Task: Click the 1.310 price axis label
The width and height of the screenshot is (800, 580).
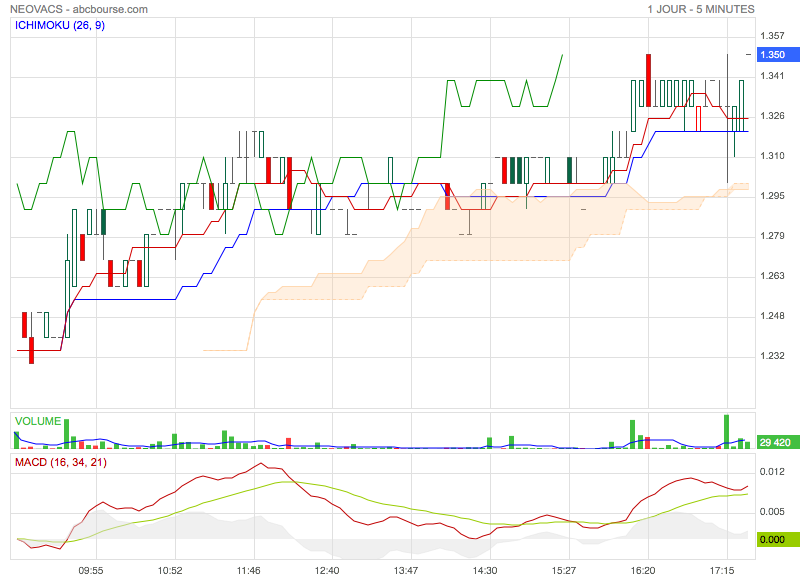Action: click(x=772, y=156)
